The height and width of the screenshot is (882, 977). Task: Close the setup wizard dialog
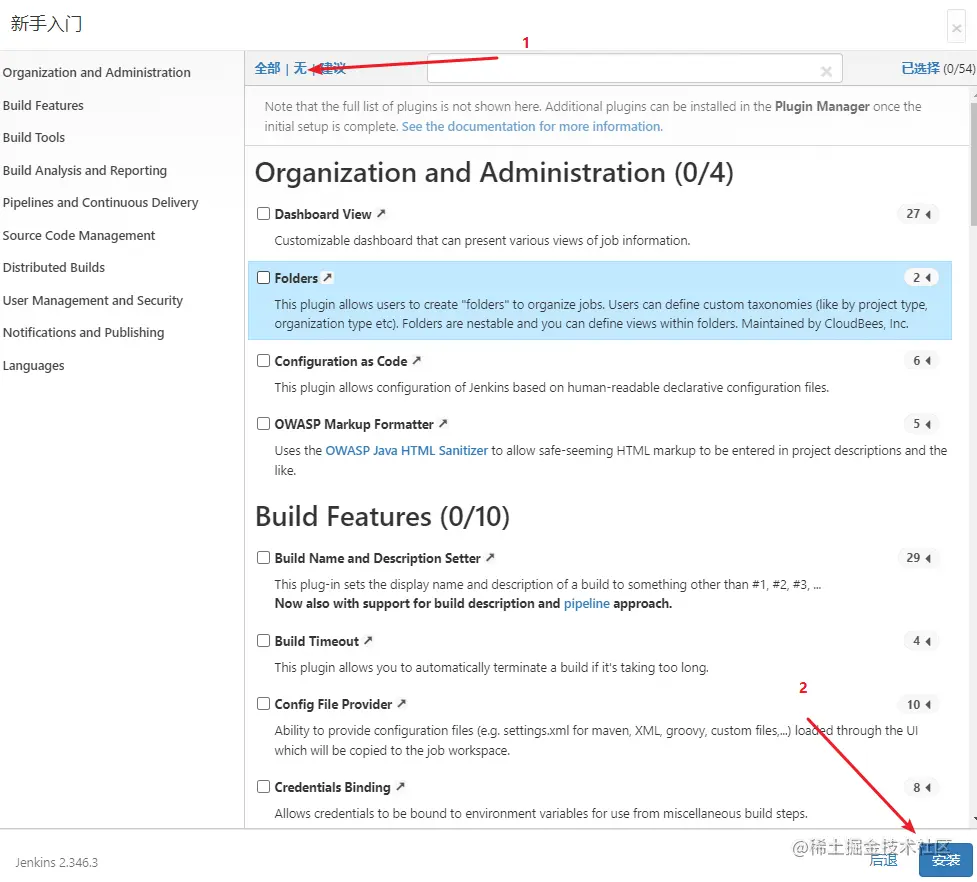pyautogui.click(x=956, y=27)
